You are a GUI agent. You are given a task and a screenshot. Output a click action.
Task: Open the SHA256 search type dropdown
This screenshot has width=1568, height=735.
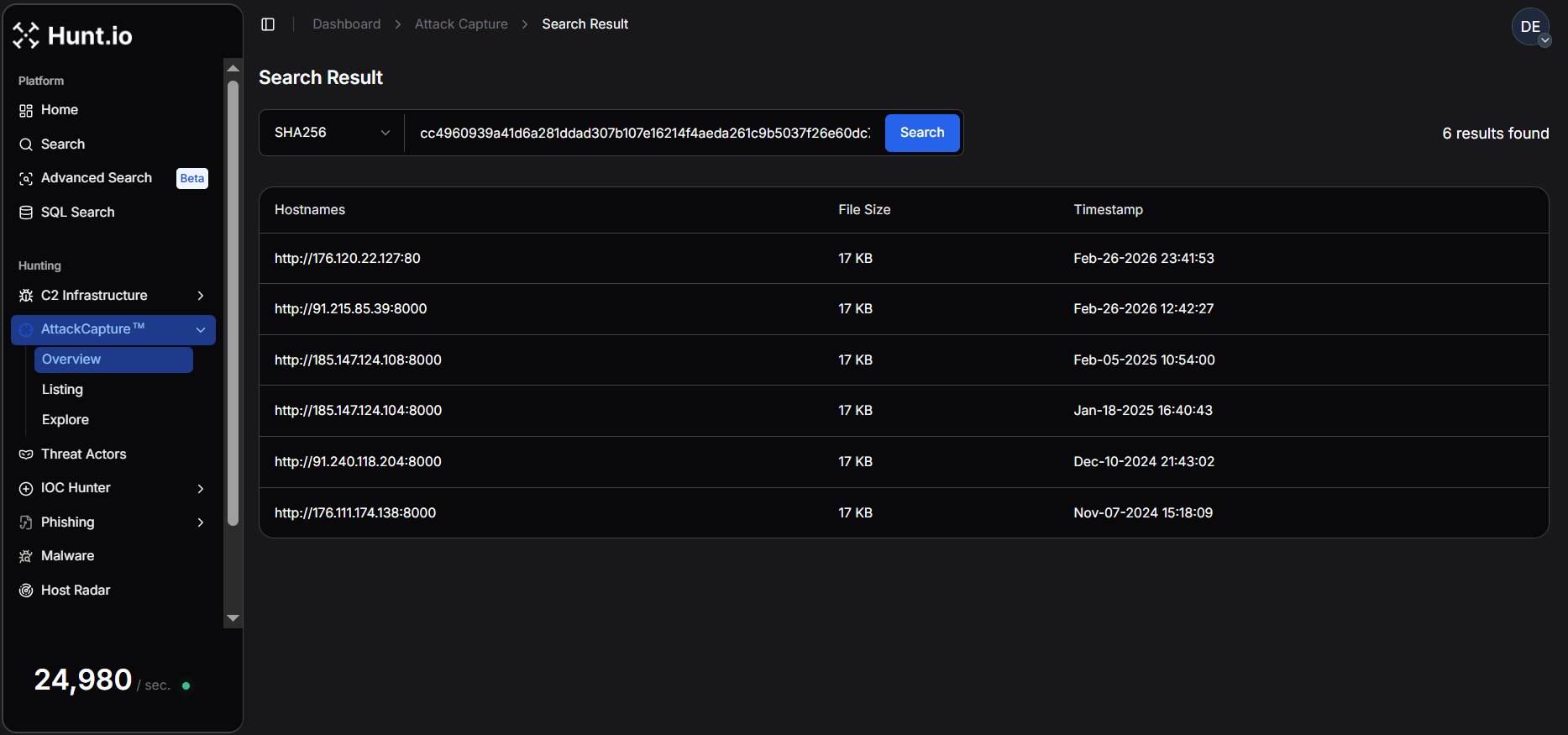point(332,133)
